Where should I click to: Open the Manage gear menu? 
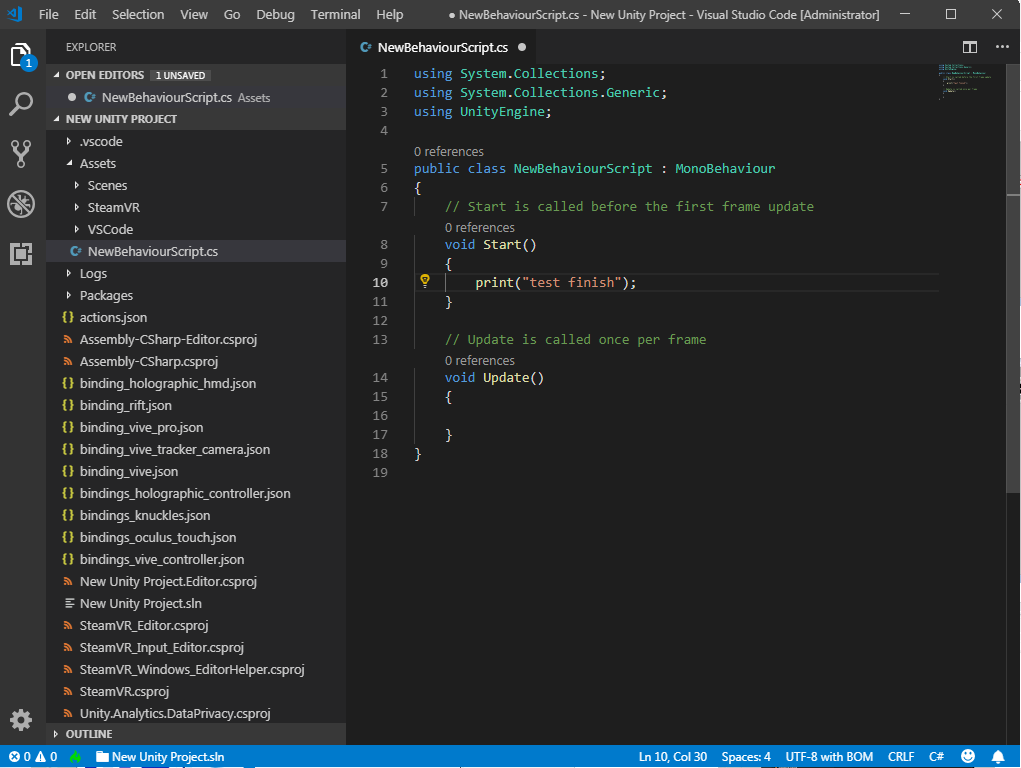(x=22, y=719)
